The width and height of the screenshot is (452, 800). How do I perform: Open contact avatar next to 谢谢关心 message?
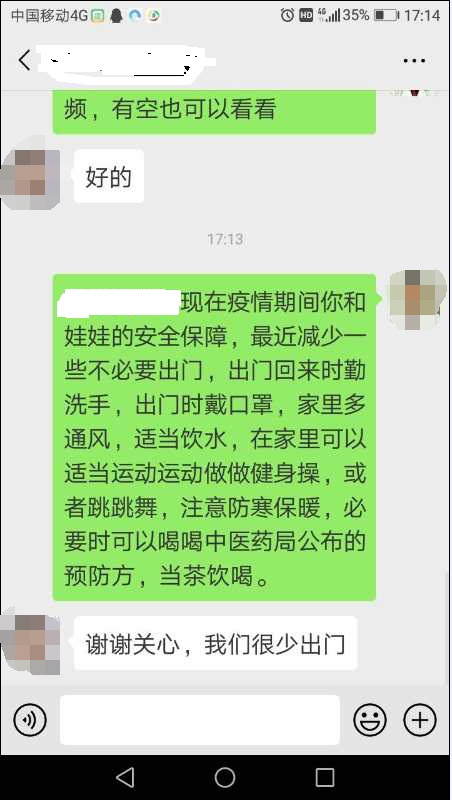point(31,644)
